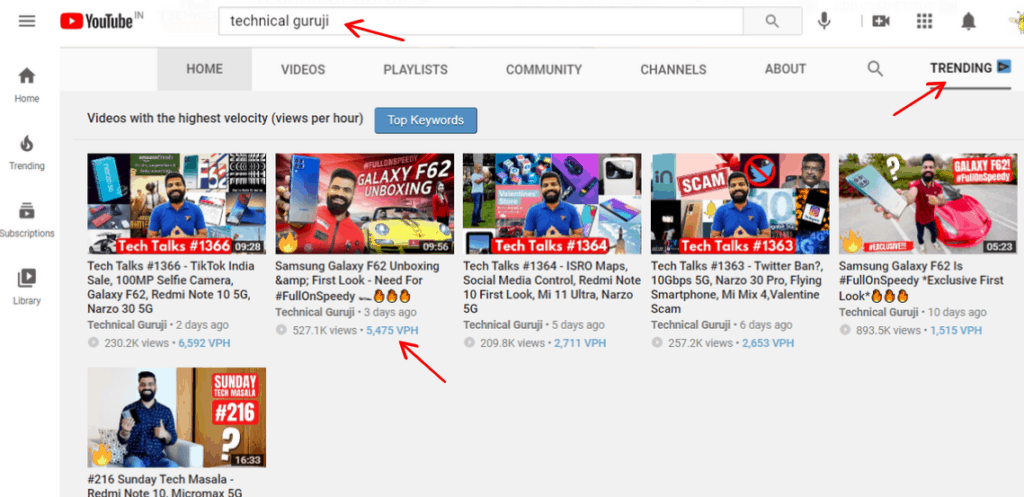
Task: Open Tech Talks #1366 thumbnail
Action: click(177, 204)
